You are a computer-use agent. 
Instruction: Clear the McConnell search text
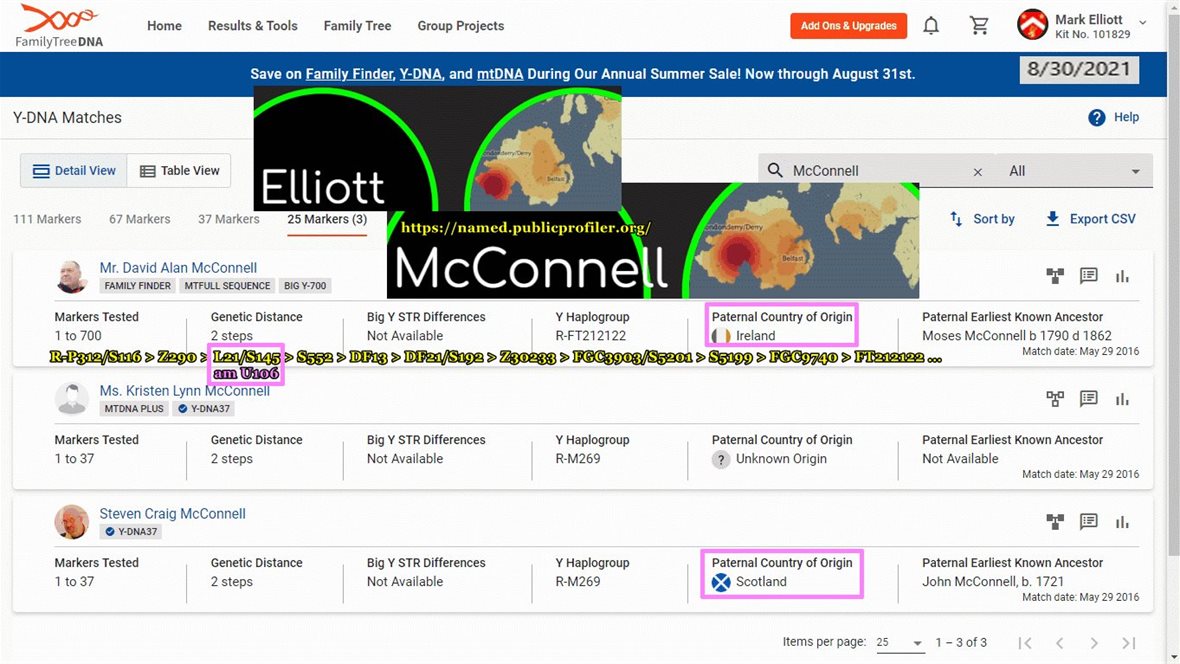(x=978, y=172)
